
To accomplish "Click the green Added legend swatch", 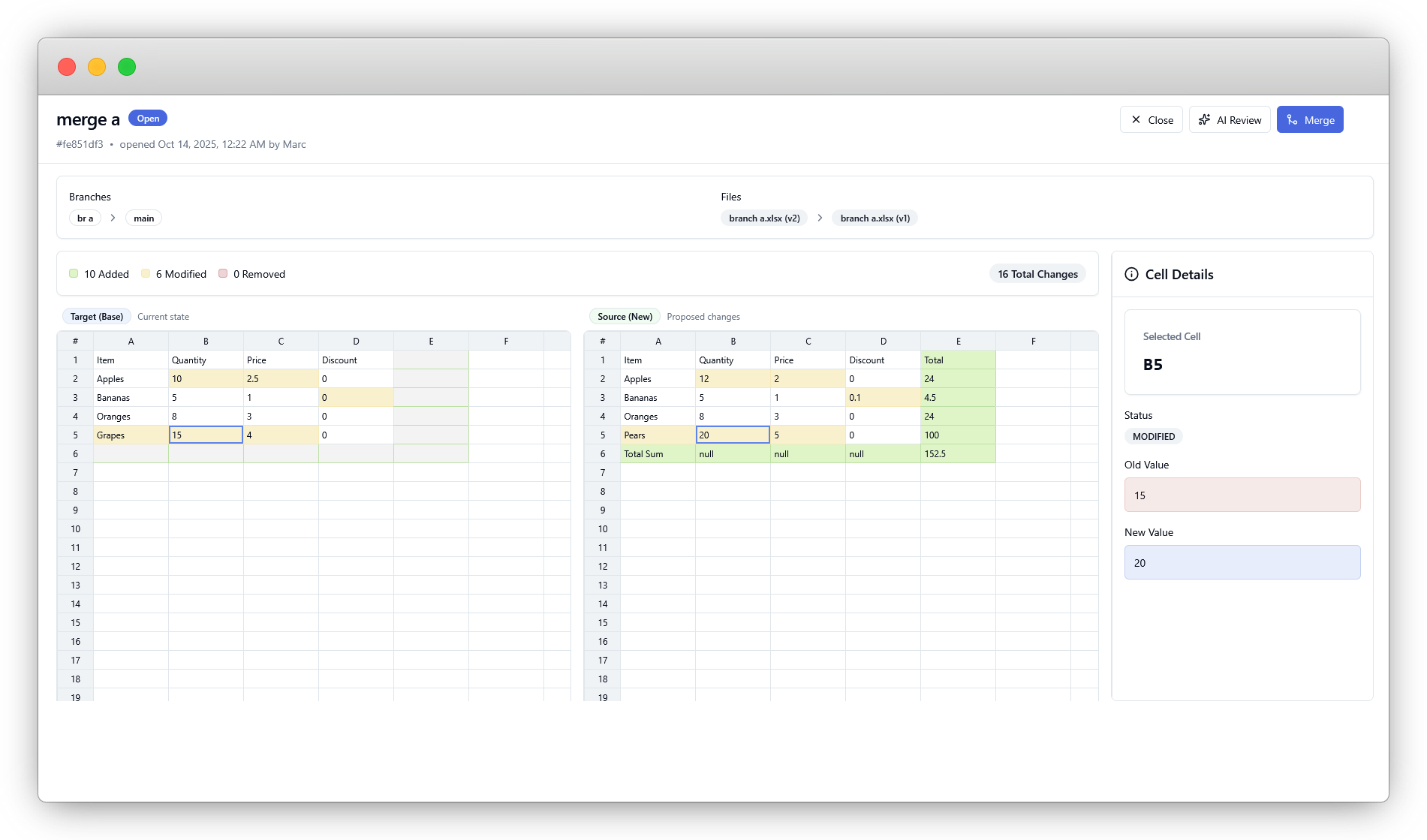I will (x=73, y=273).
